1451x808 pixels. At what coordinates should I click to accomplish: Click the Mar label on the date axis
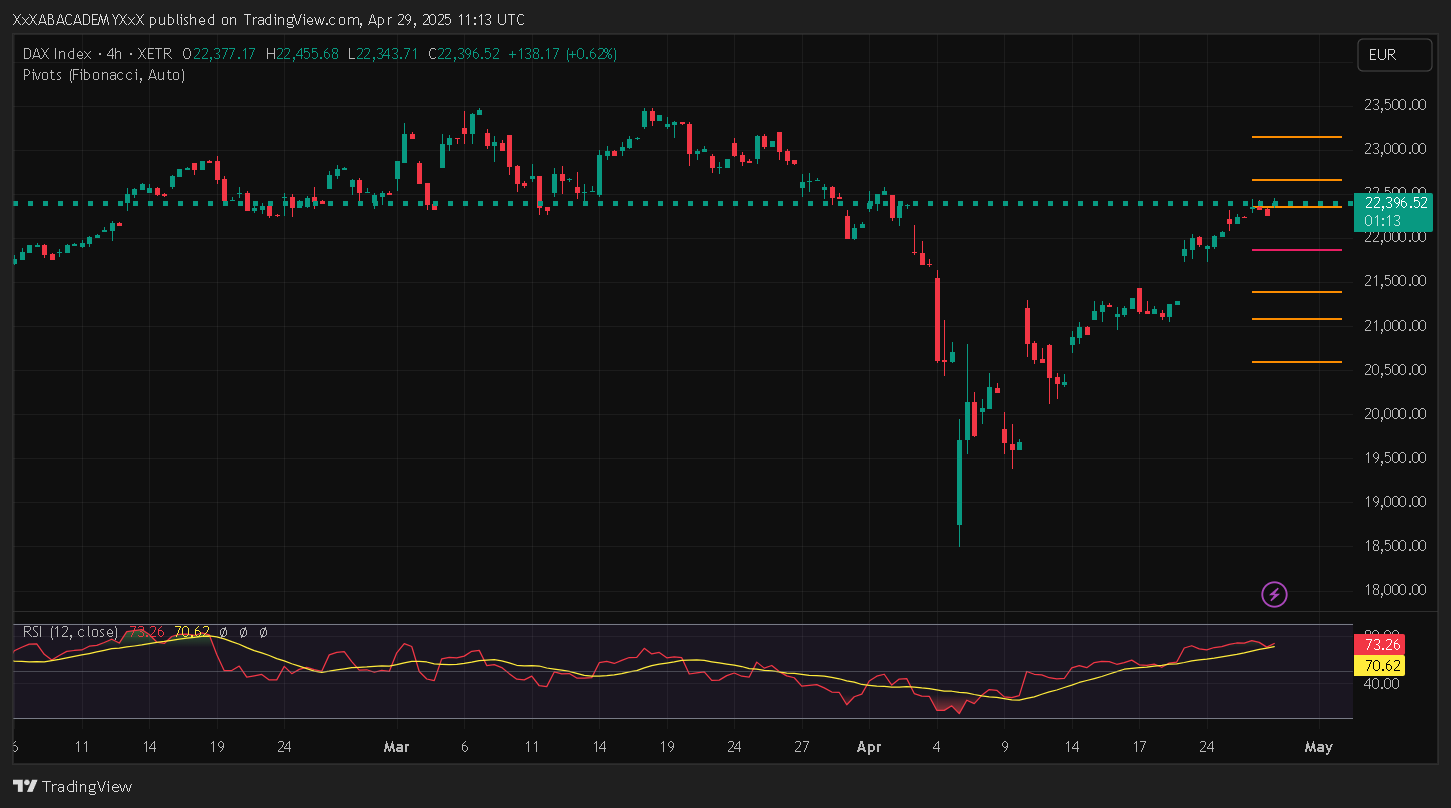tap(397, 747)
